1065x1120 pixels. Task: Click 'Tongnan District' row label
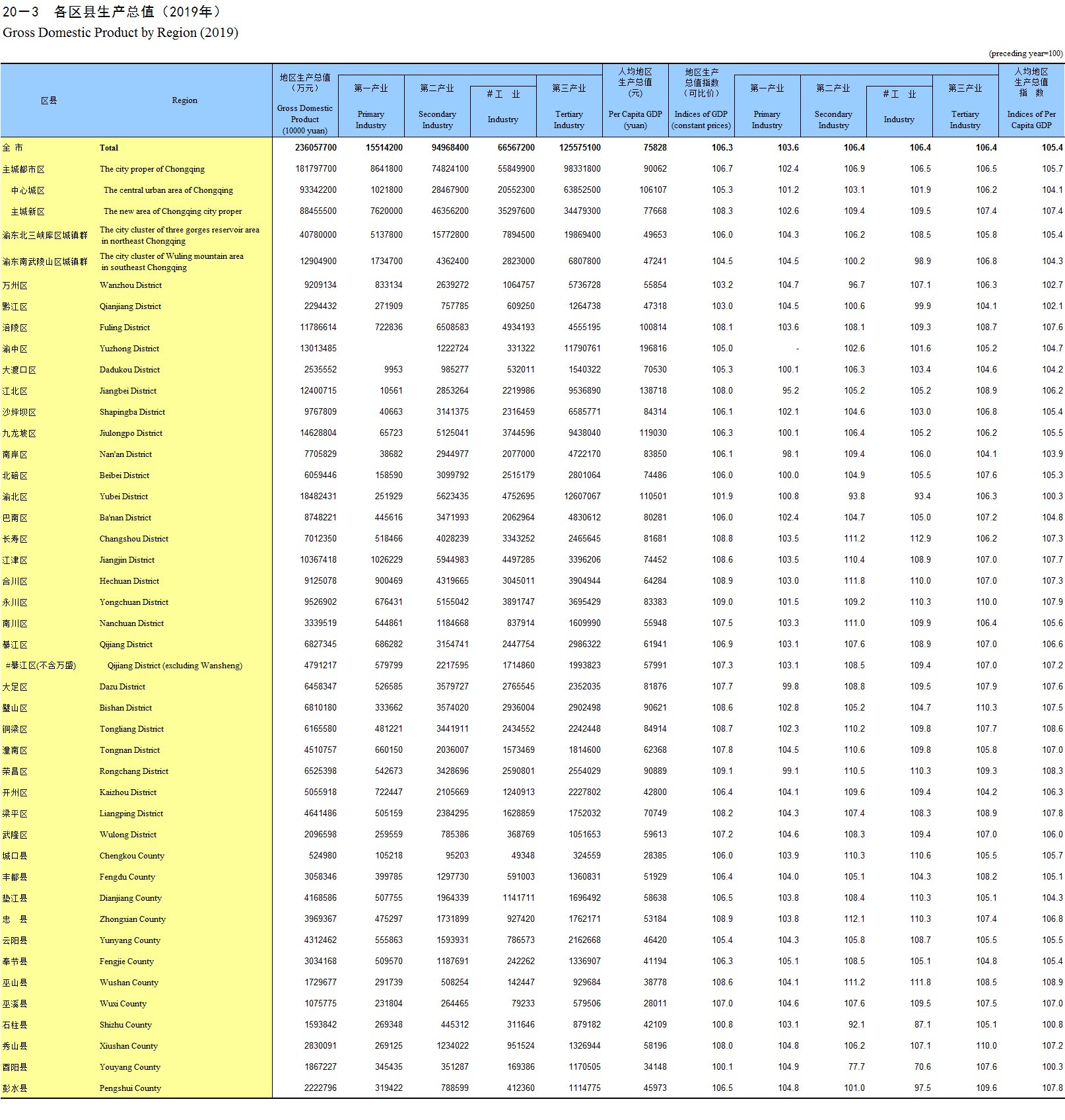coord(129,750)
